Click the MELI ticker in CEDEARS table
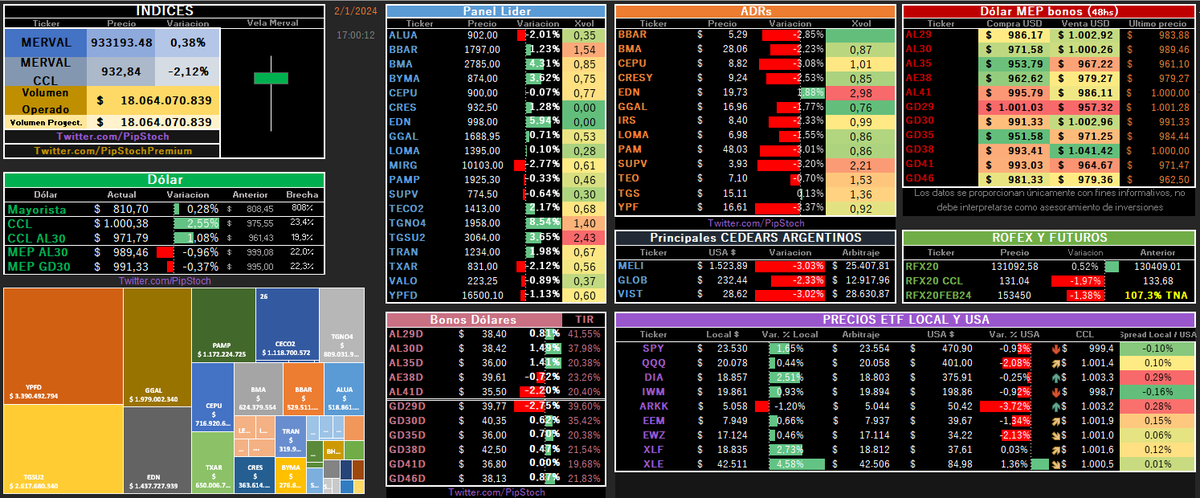 pos(632,268)
